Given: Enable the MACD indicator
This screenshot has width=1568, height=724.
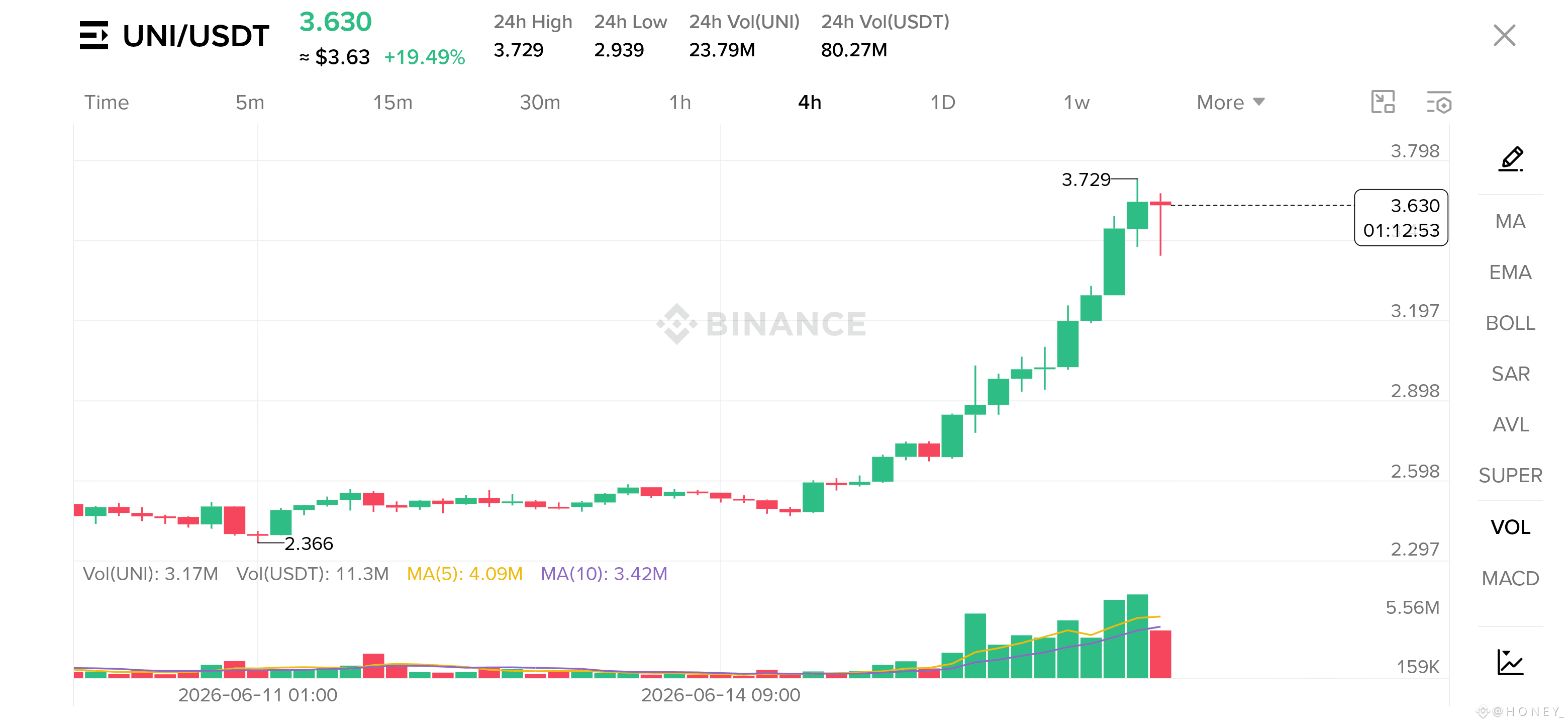Looking at the screenshot, I should (1510, 578).
